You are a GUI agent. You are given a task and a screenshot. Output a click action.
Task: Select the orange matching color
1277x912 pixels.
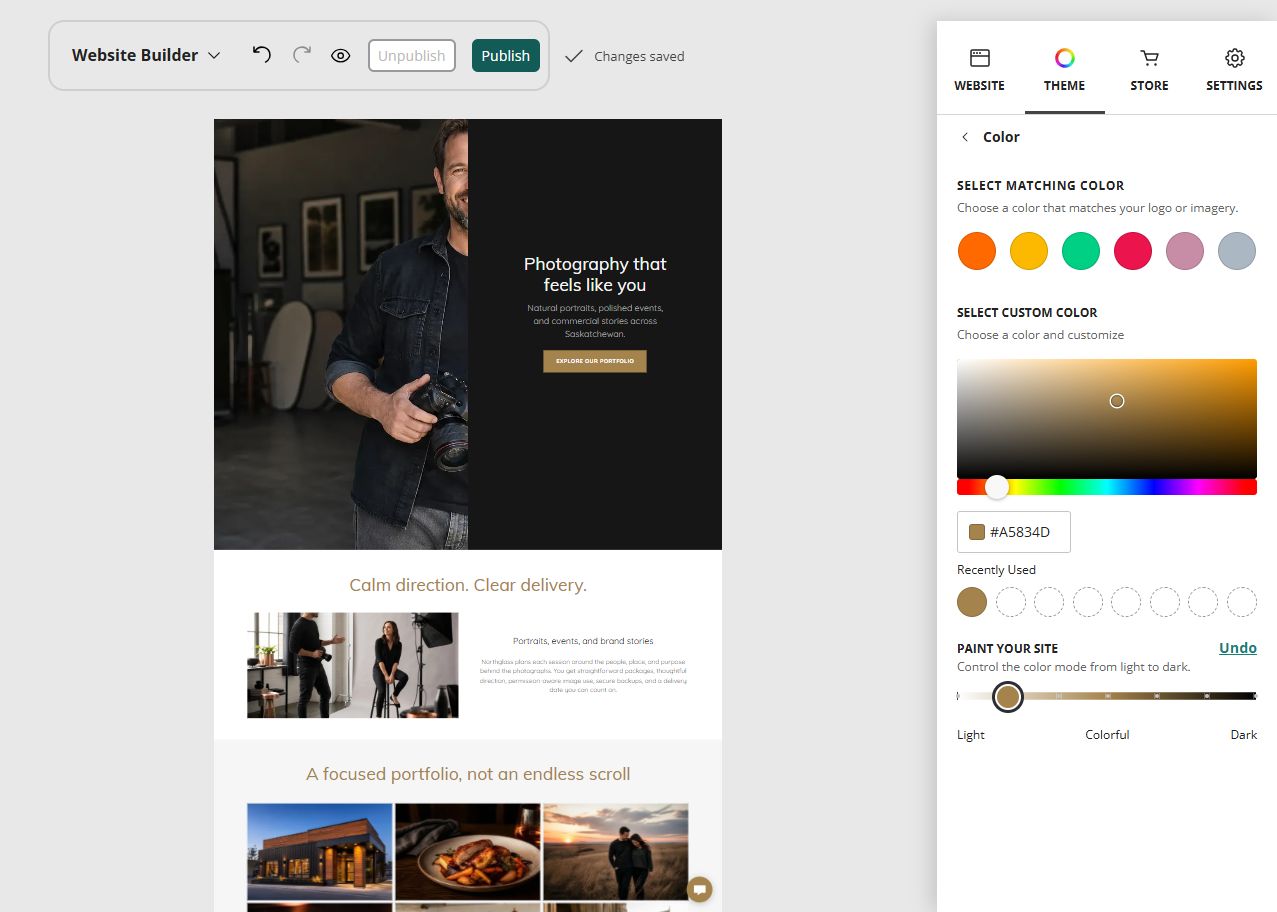click(977, 250)
